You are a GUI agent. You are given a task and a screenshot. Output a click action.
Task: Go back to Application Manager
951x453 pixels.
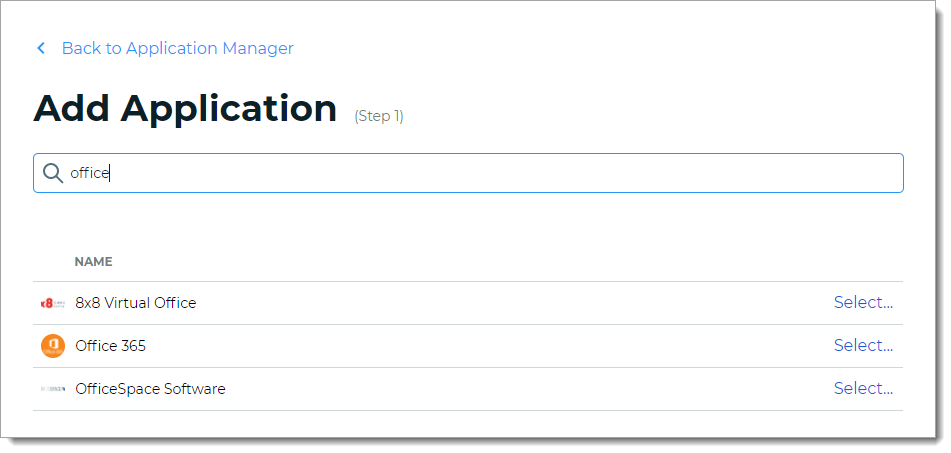click(x=177, y=48)
